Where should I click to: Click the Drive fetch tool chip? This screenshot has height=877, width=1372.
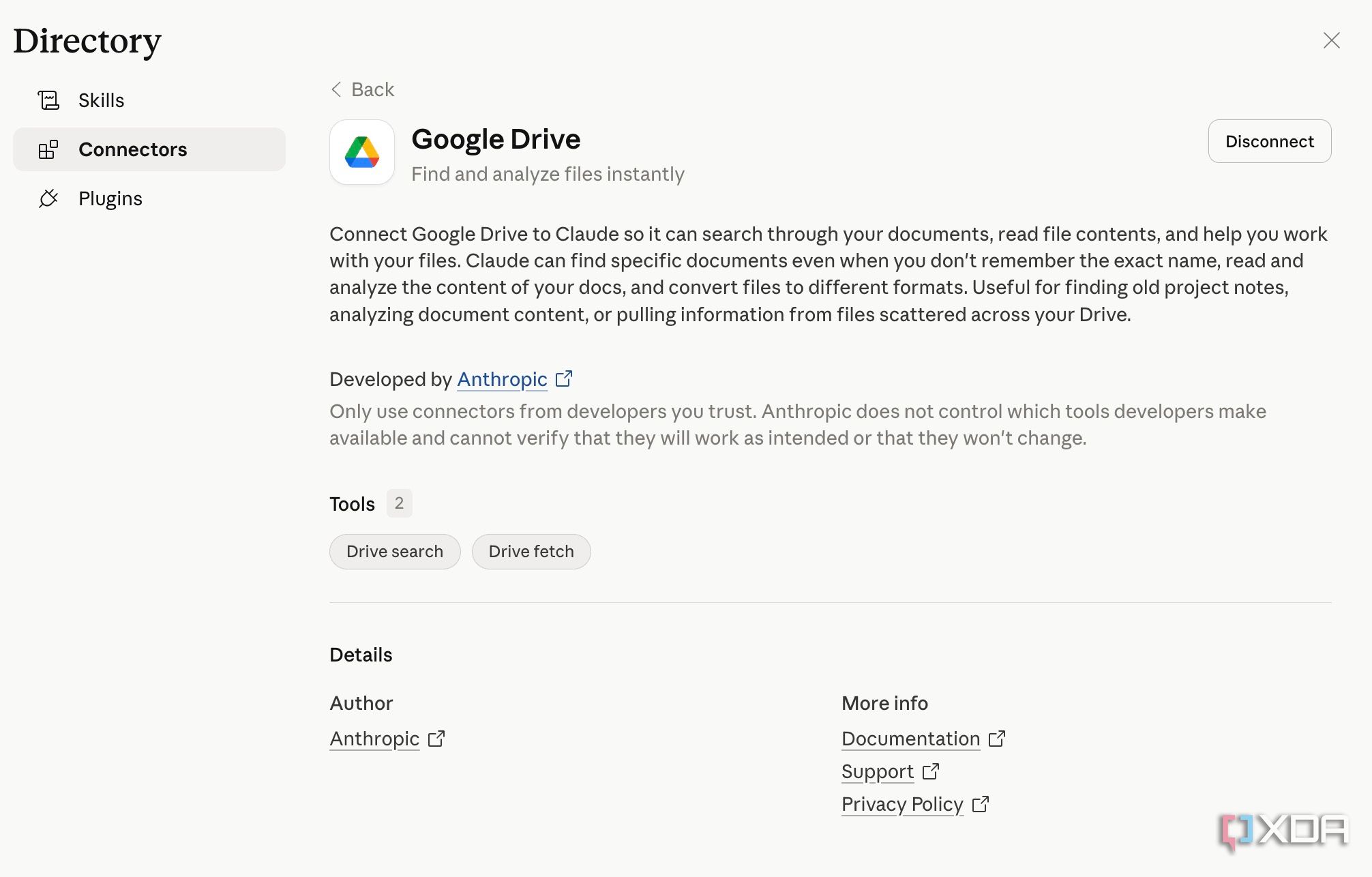pyautogui.click(x=531, y=551)
